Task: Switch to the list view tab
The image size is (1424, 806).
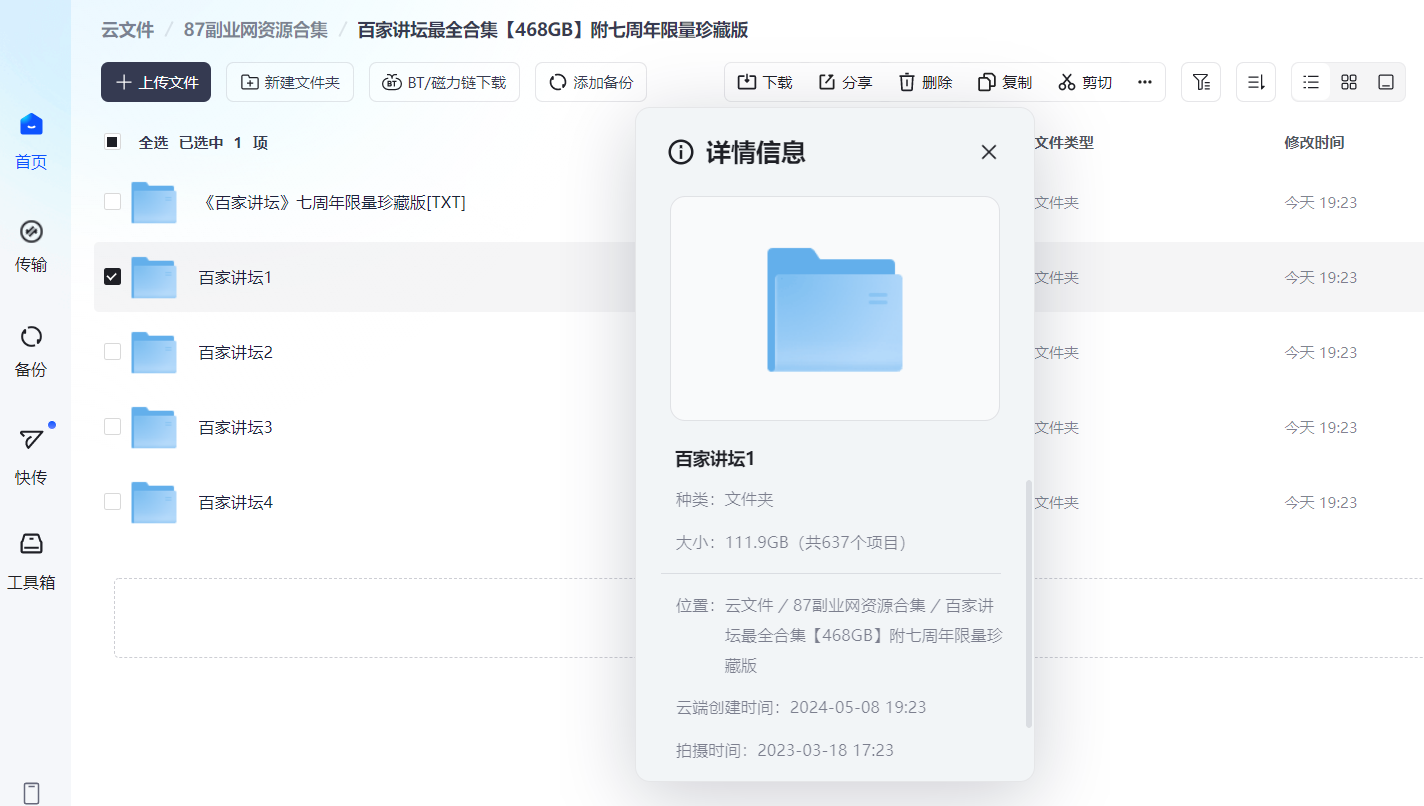Action: (1310, 82)
